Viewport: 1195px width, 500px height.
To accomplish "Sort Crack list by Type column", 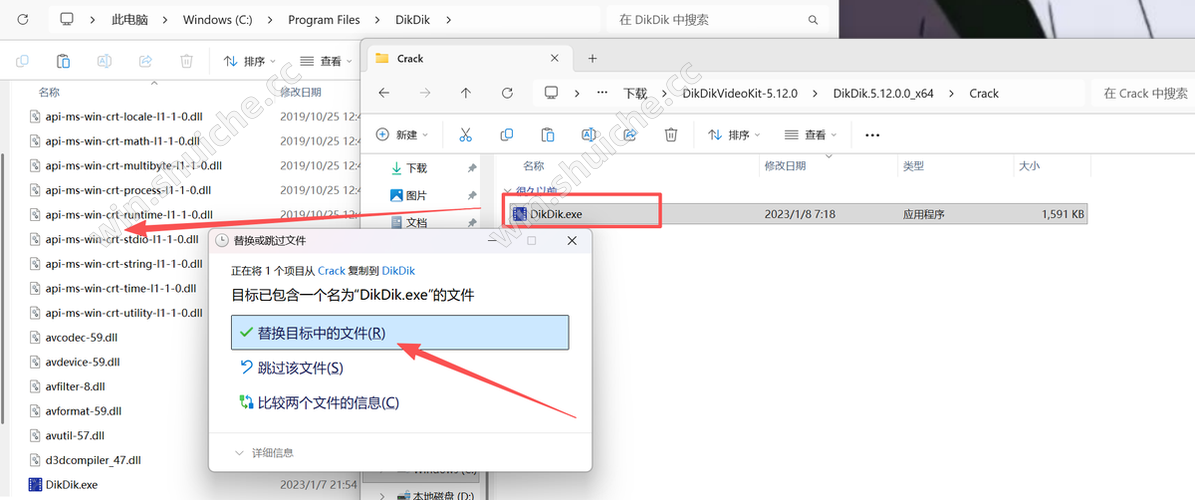I will (x=913, y=165).
